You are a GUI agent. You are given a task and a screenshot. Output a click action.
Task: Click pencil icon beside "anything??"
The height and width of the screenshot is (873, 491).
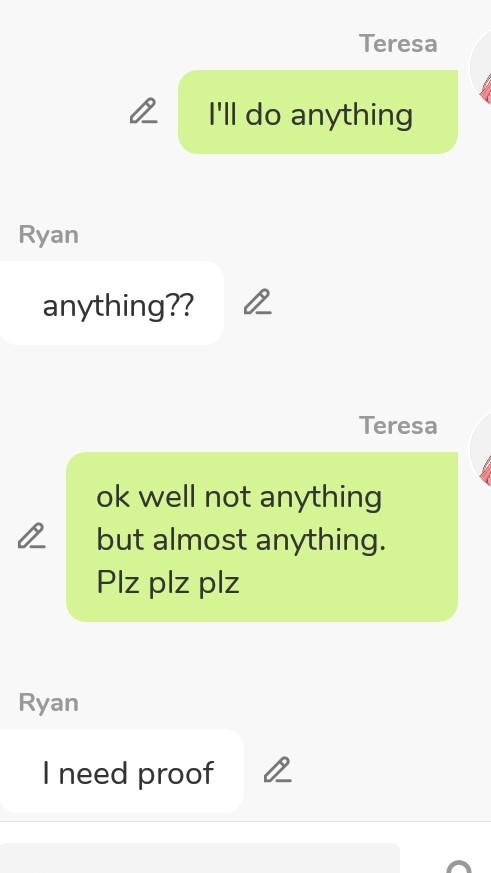[x=258, y=302]
